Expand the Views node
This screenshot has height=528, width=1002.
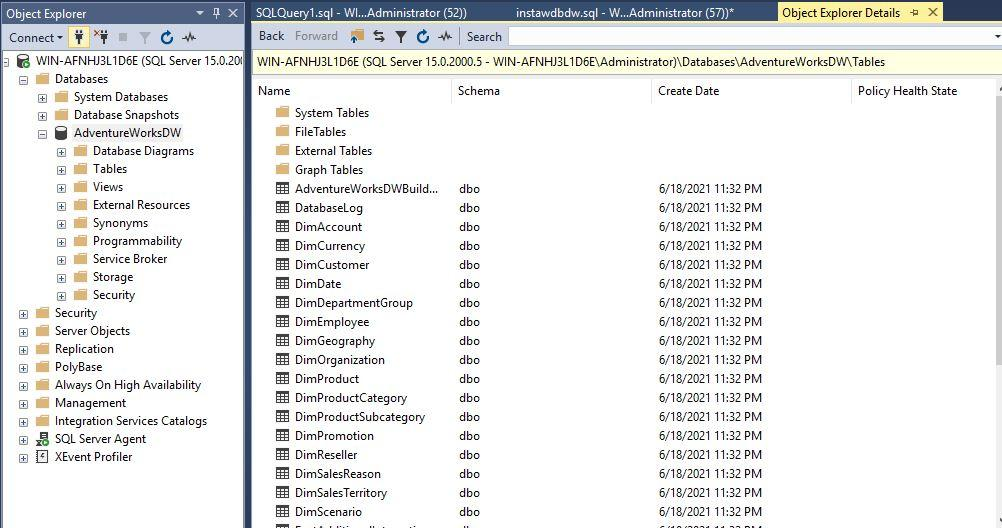61,188
